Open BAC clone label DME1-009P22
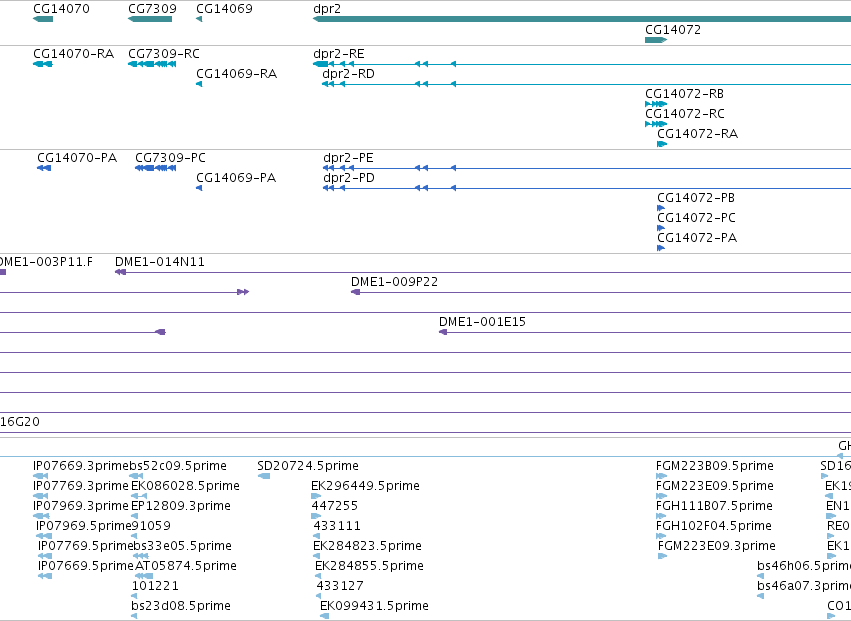Viewport: 851px width, 621px height. click(x=395, y=282)
